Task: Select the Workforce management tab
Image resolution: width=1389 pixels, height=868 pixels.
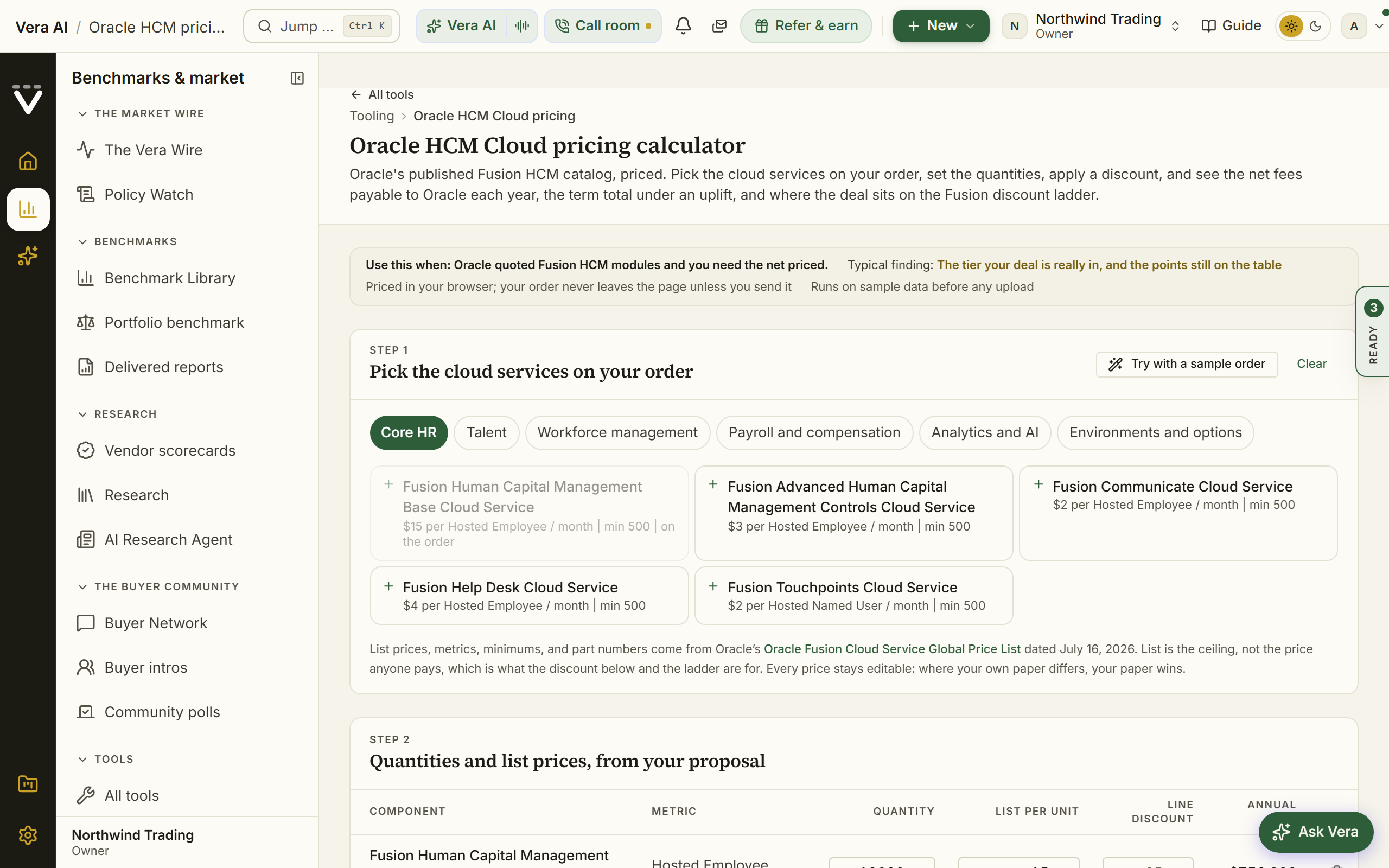Action: point(617,432)
